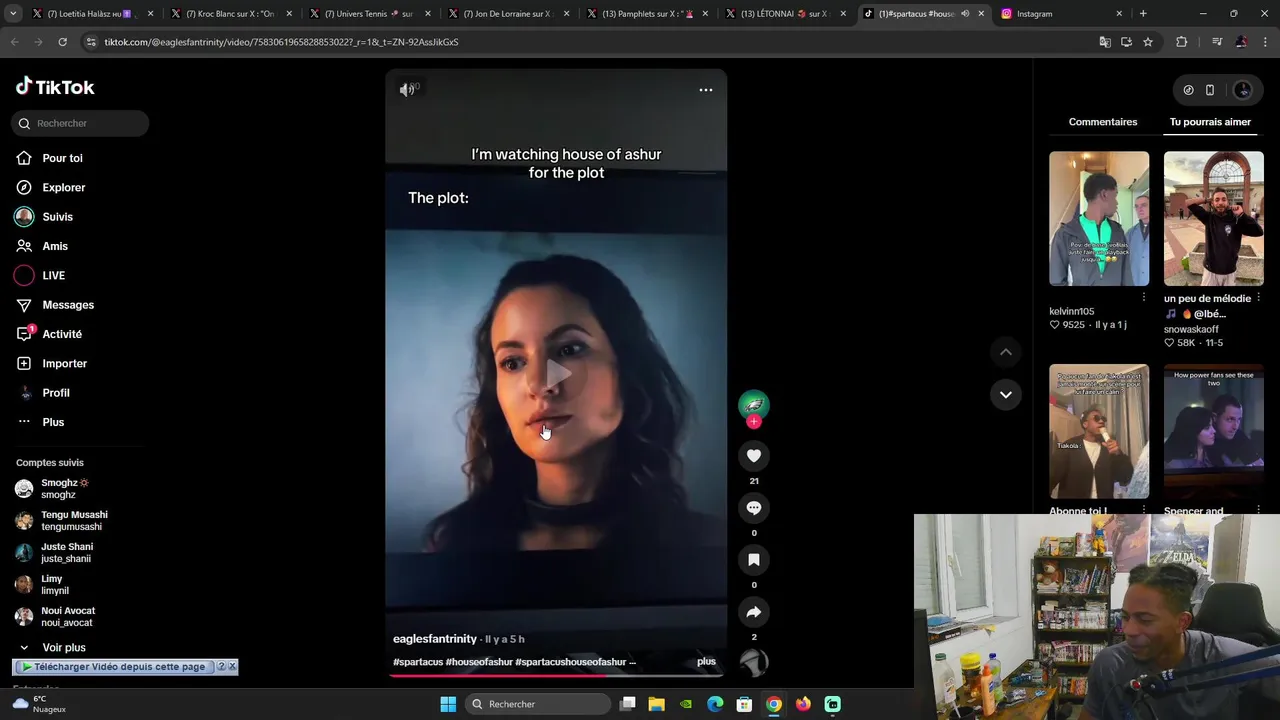Open kelvinn105 recommended video thumbnail
The image size is (1280, 720).
pyautogui.click(x=1099, y=219)
